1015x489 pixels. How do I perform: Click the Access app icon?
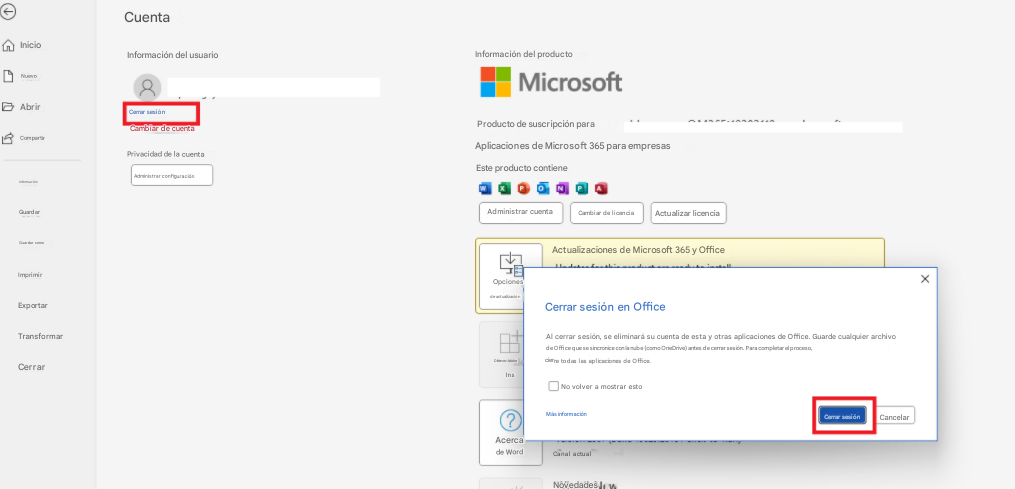(x=601, y=188)
